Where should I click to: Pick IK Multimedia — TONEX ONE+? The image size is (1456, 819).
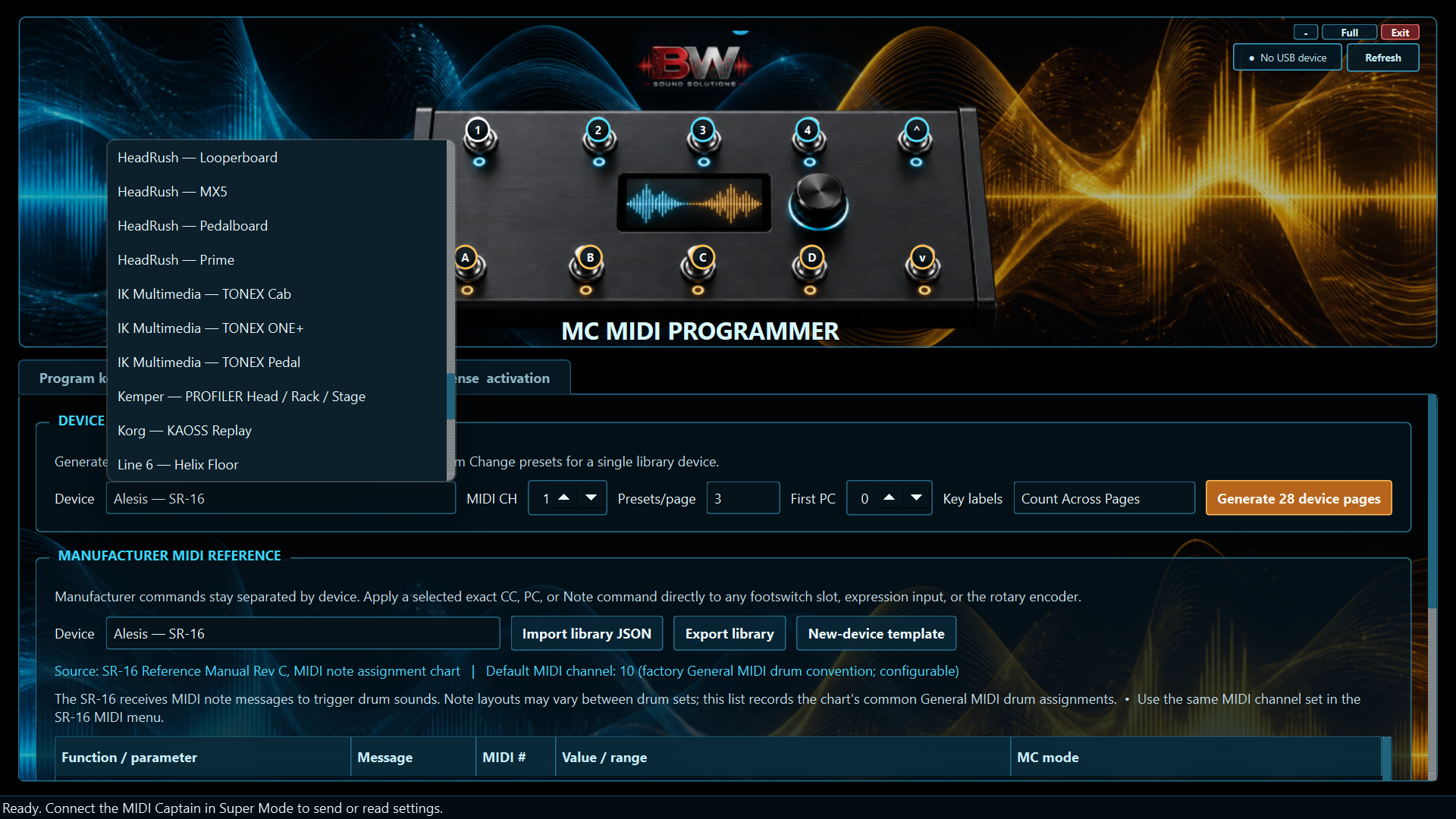(277, 328)
